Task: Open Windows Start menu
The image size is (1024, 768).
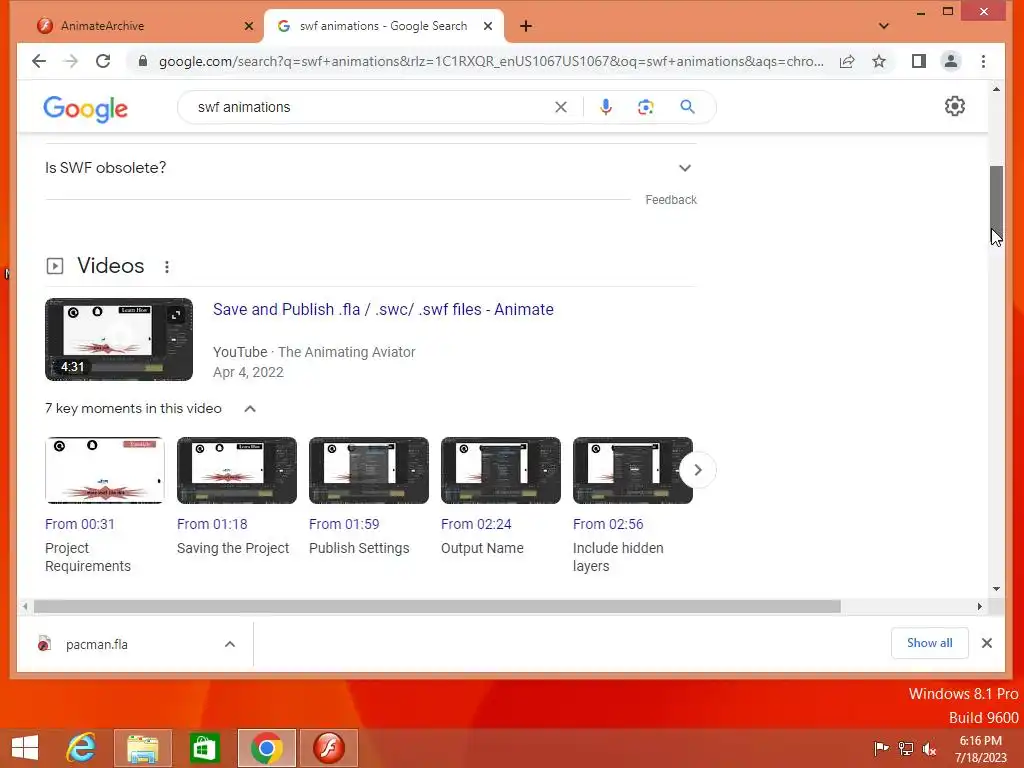Action: [x=25, y=748]
